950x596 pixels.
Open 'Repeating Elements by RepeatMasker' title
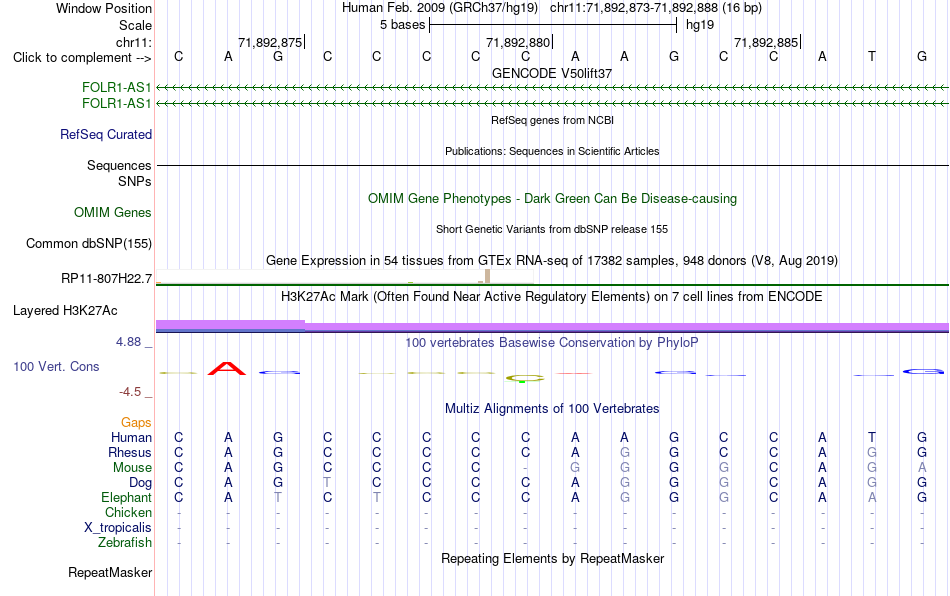click(x=552, y=558)
